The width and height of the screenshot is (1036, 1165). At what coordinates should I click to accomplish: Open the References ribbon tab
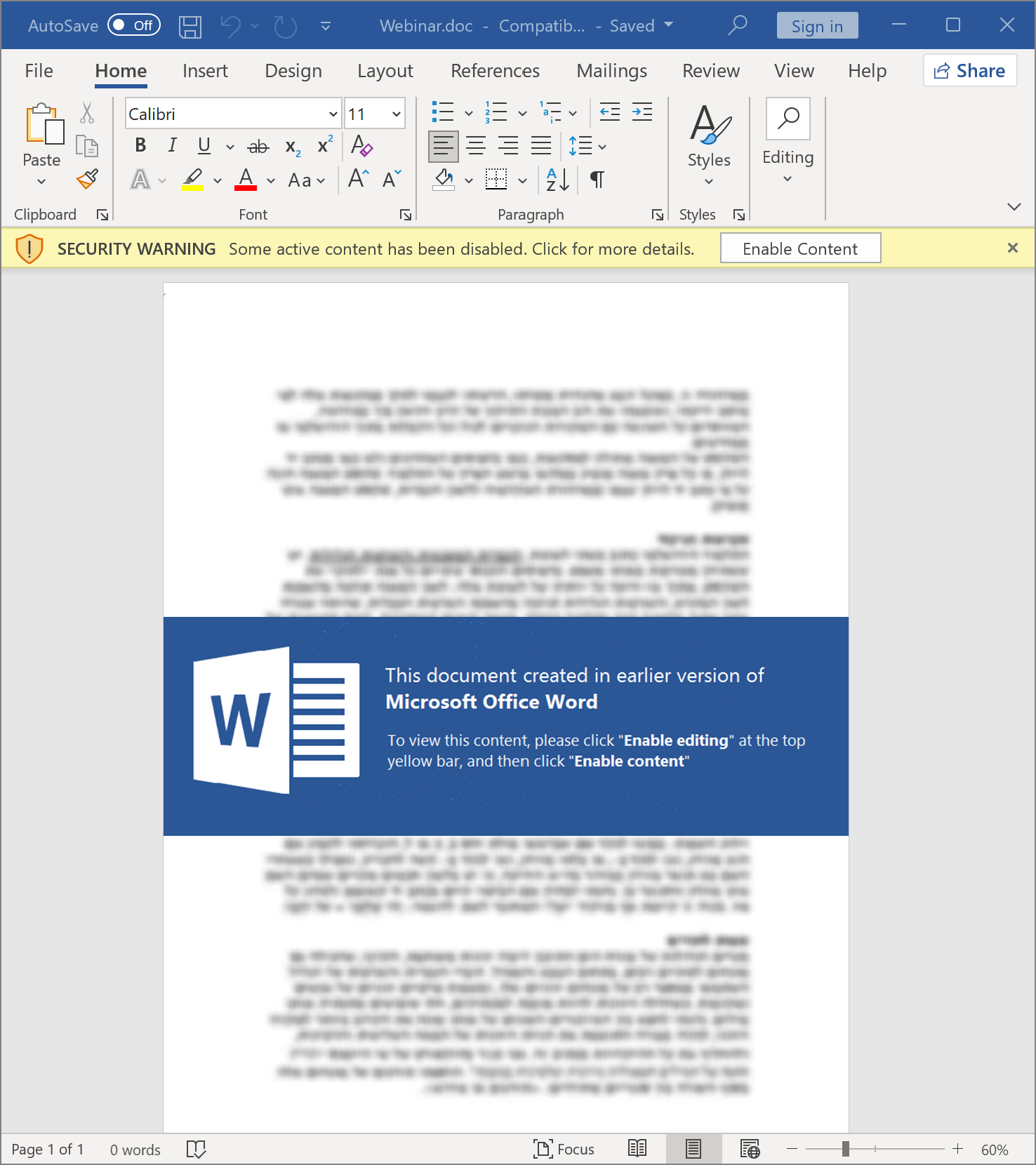click(x=495, y=71)
